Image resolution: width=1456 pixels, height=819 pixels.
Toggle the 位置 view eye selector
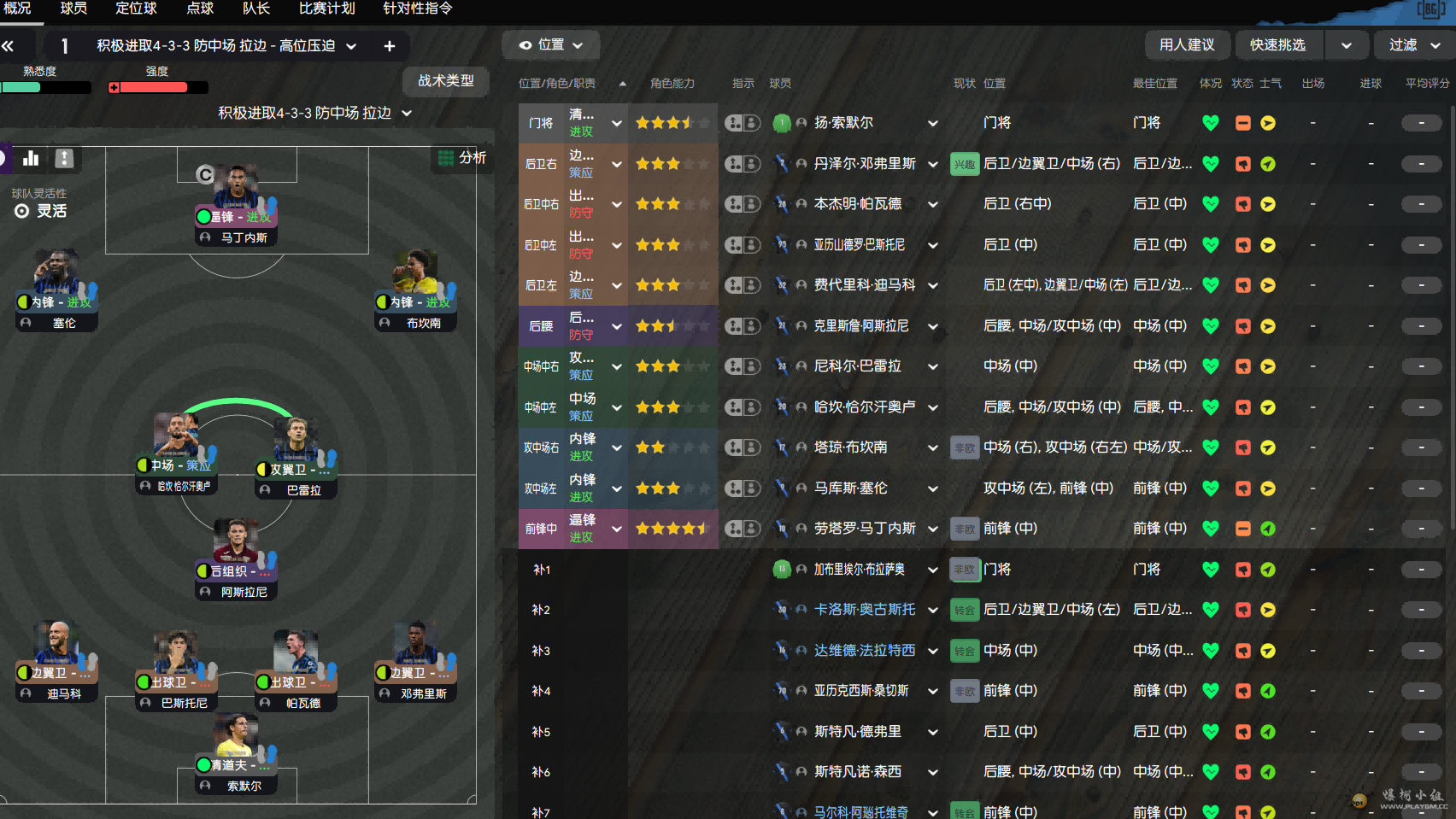[x=550, y=45]
